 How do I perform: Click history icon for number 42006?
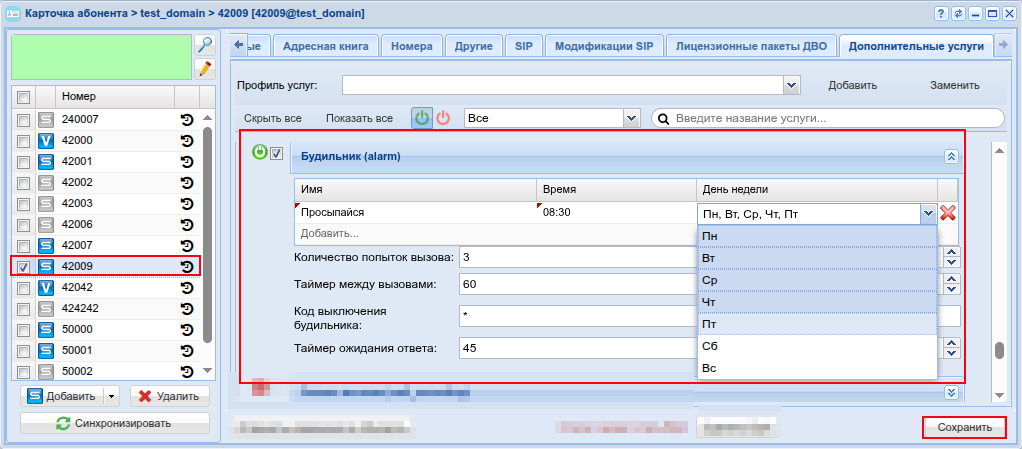pyautogui.click(x=187, y=225)
